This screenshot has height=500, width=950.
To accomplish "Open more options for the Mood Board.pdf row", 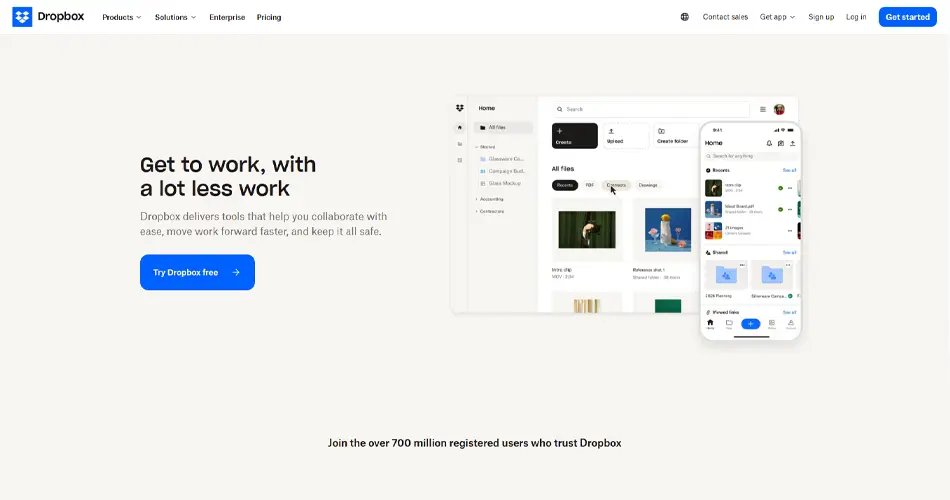I will point(789,209).
